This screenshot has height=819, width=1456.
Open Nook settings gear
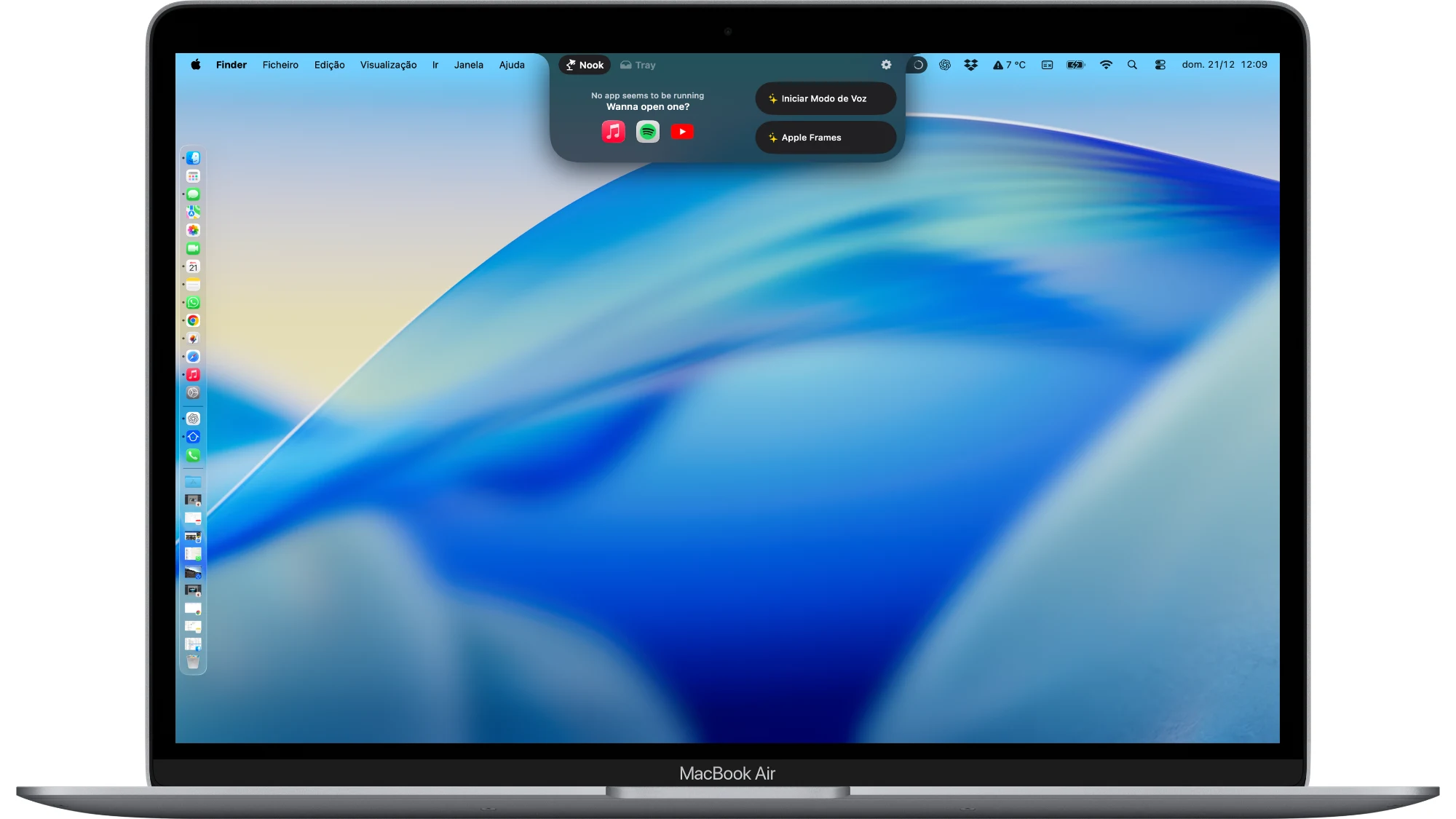[x=886, y=65]
